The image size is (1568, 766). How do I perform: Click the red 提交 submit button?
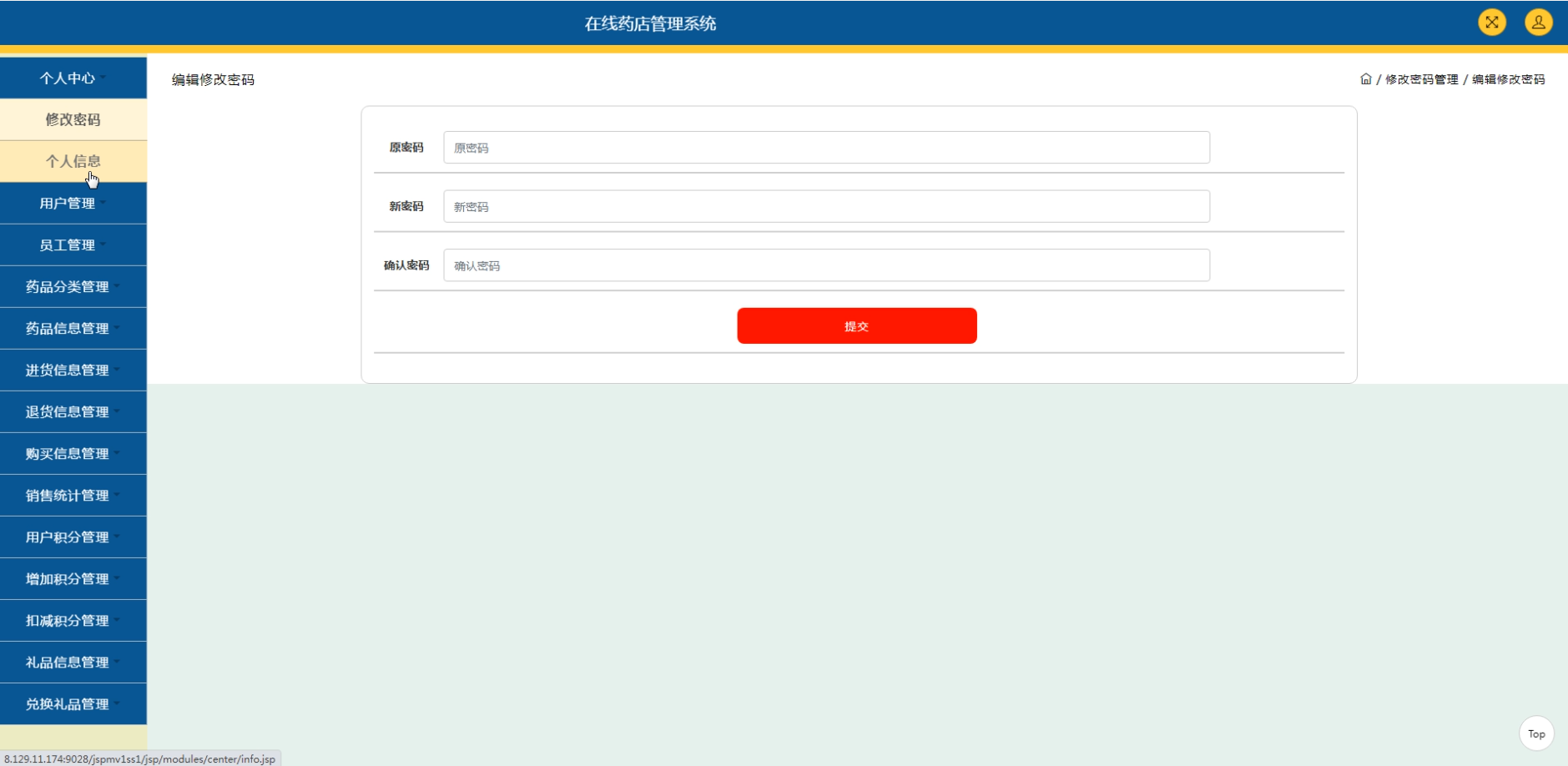pos(857,325)
